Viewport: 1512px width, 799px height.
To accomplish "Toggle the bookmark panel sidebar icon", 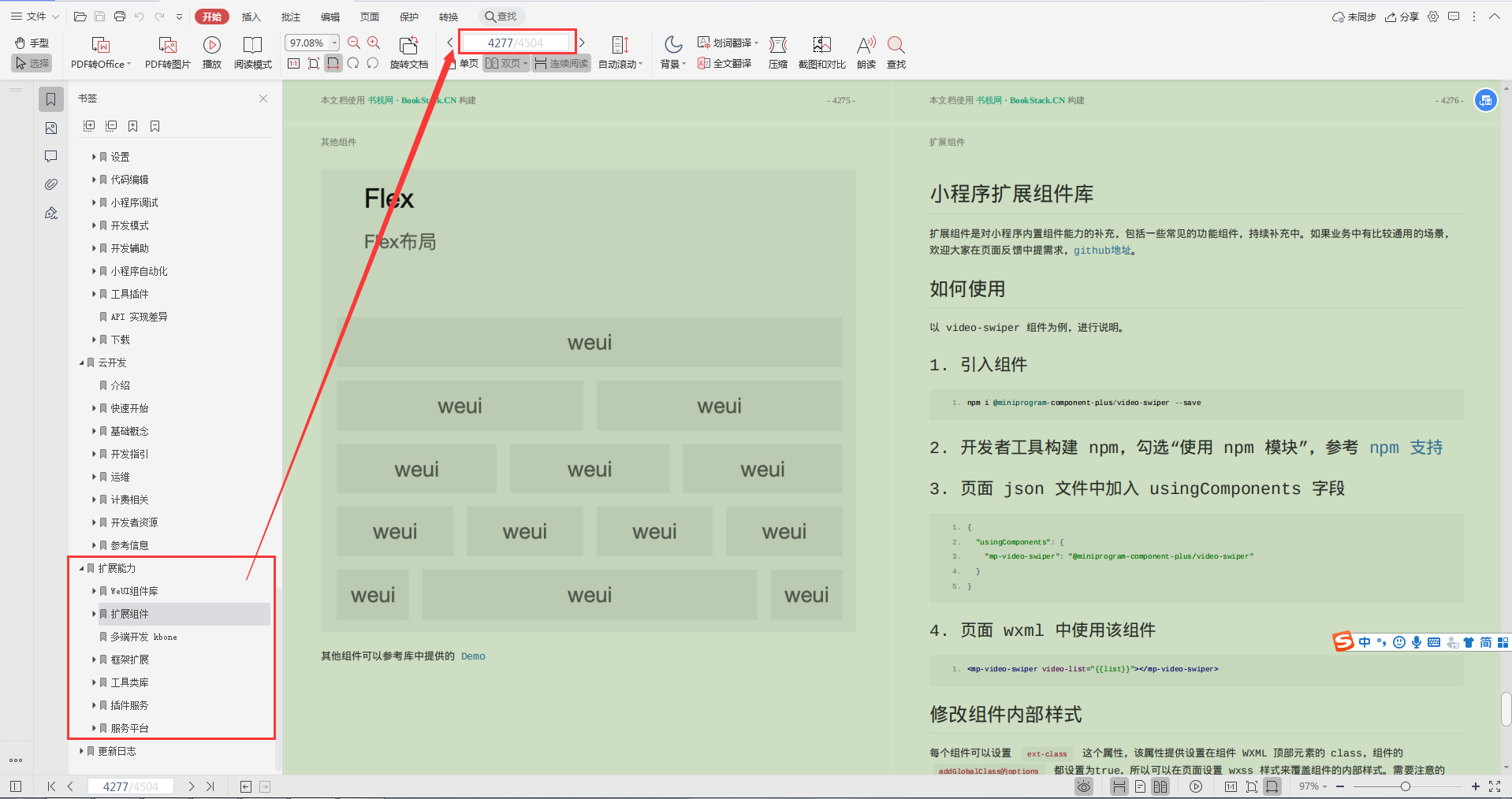I will click(x=51, y=99).
